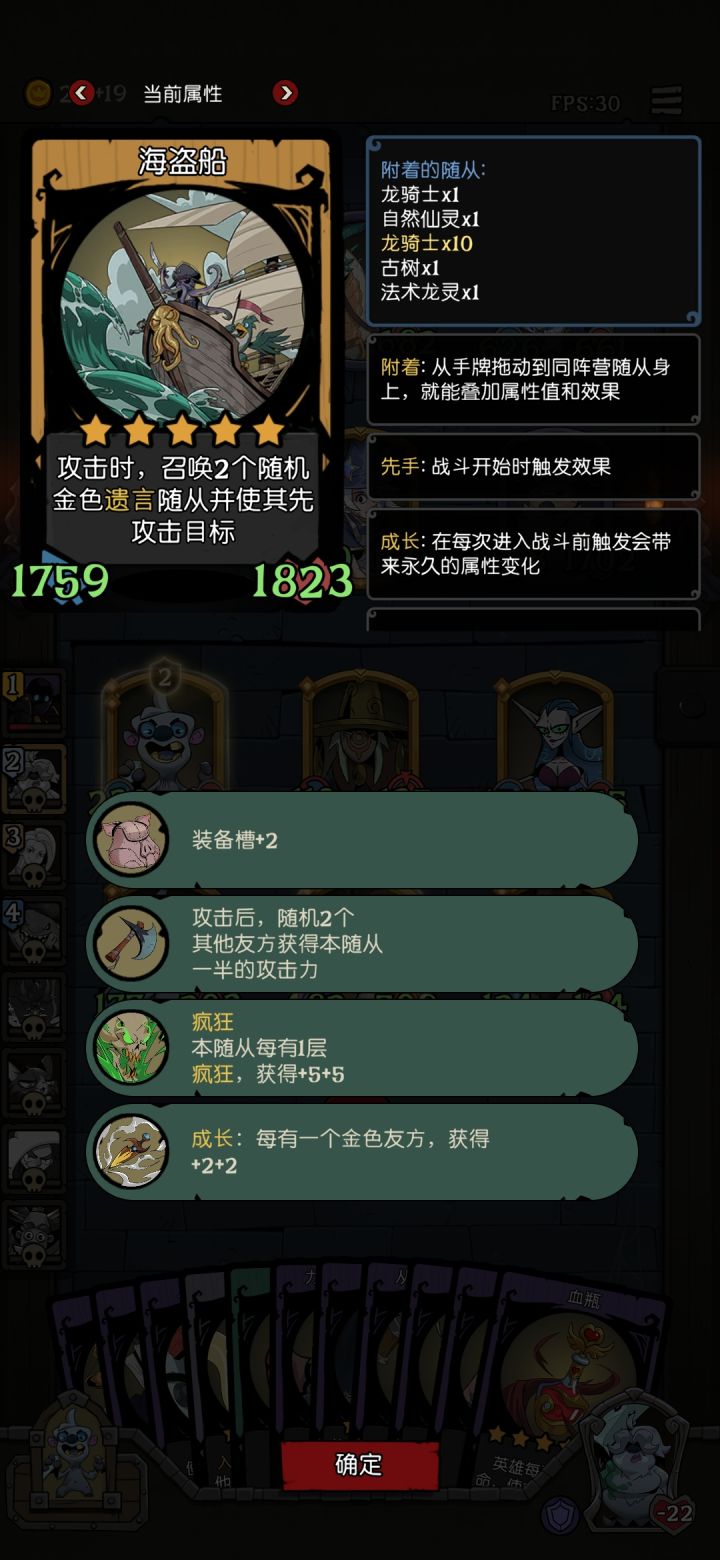Select sidebar slot numbered 1
This screenshot has width=720, height=1560.
33,703
